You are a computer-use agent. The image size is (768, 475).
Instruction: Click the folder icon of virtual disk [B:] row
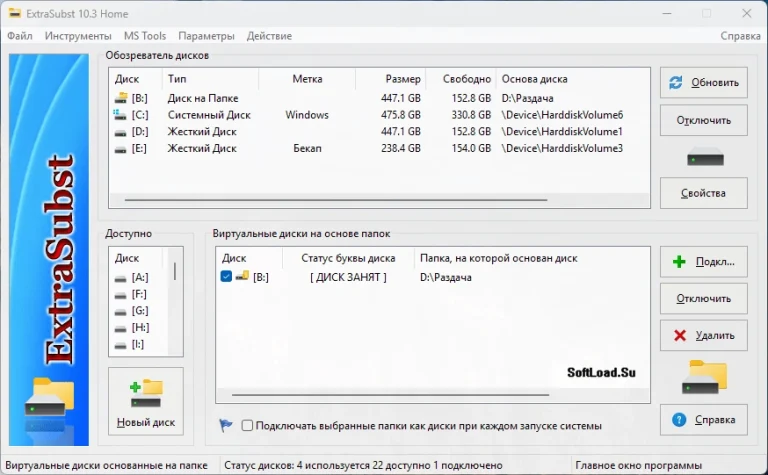click(x=242, y=276)
